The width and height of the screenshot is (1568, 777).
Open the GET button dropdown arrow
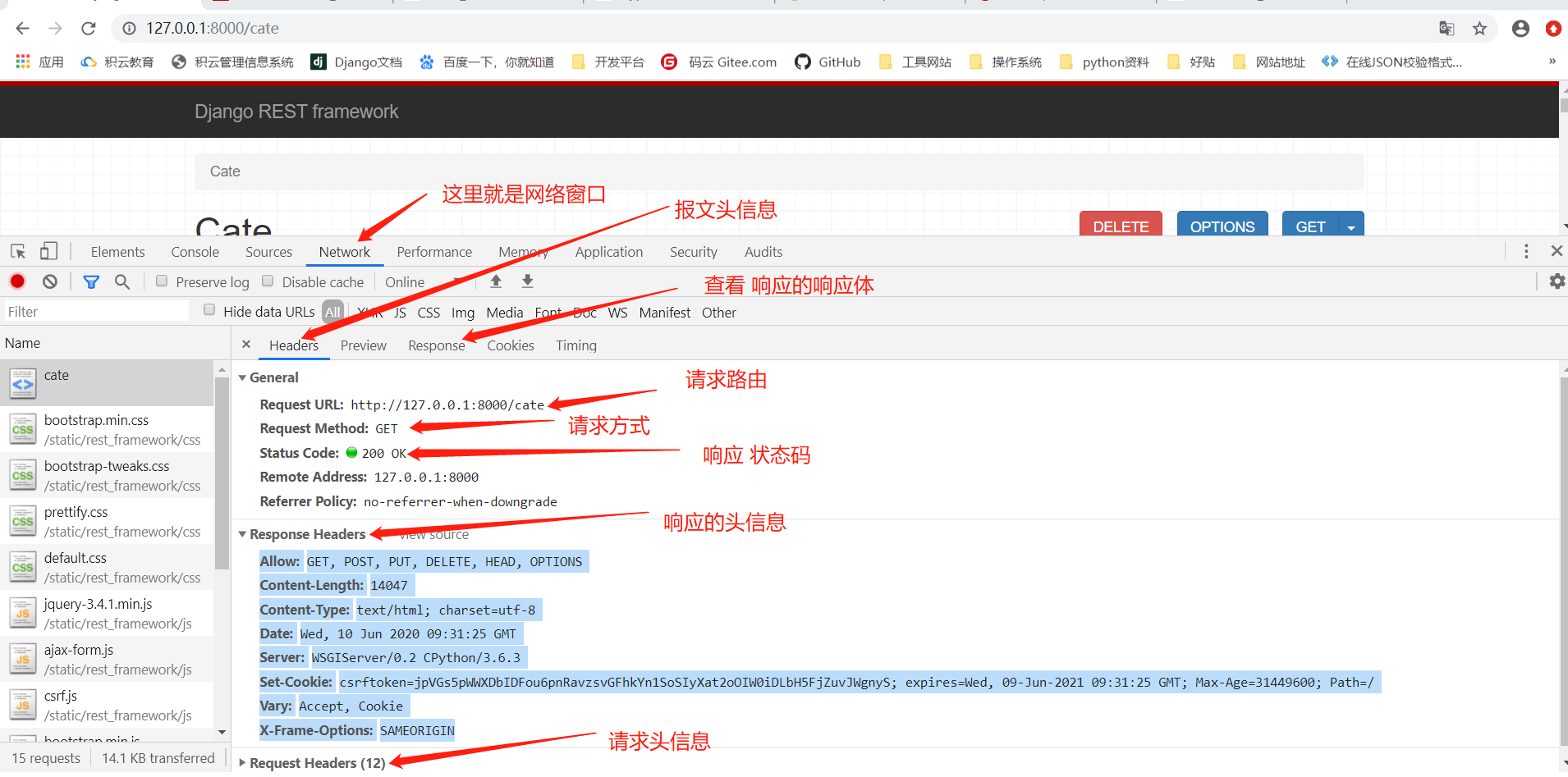coord(1350,226)
